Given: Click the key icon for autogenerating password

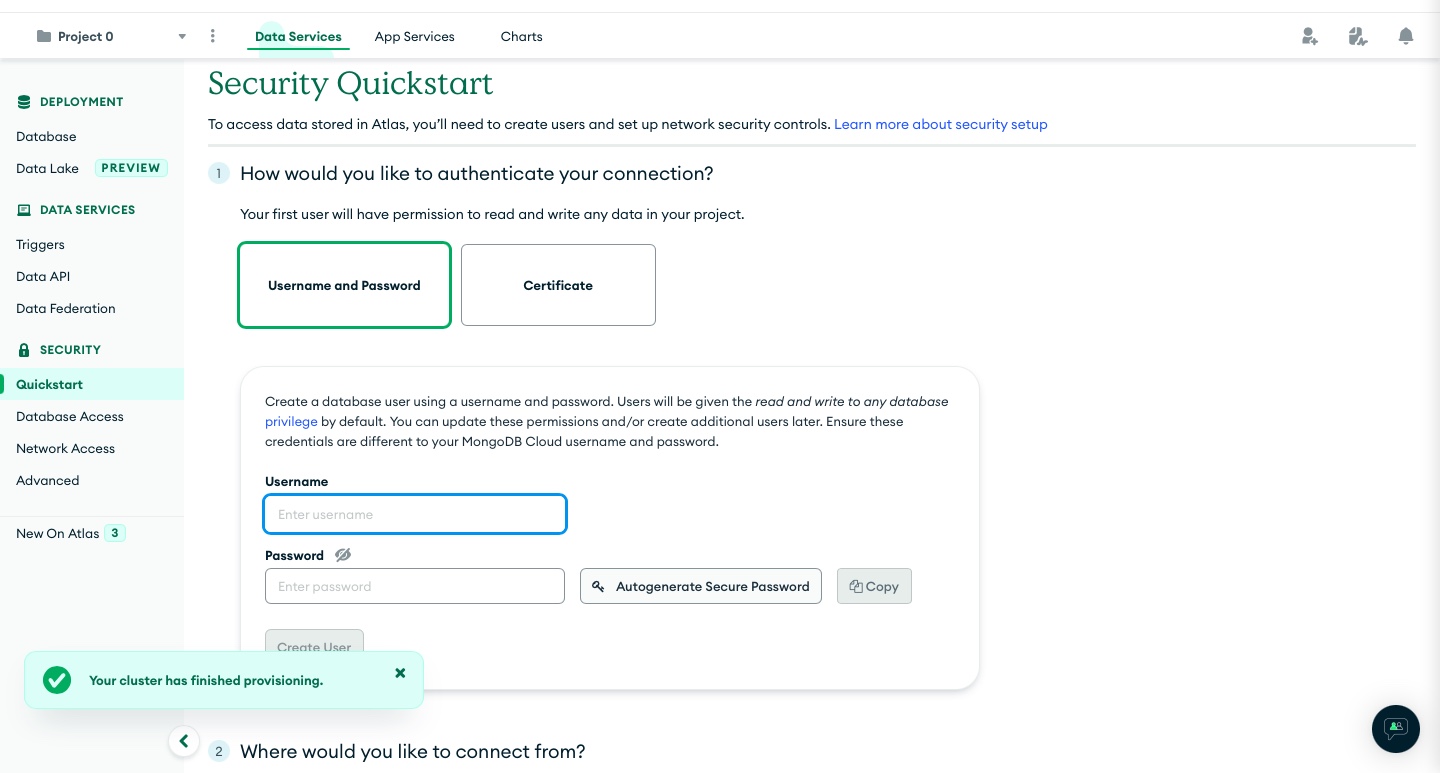Looking at the screenshot, I should click(x=598, y=587).
